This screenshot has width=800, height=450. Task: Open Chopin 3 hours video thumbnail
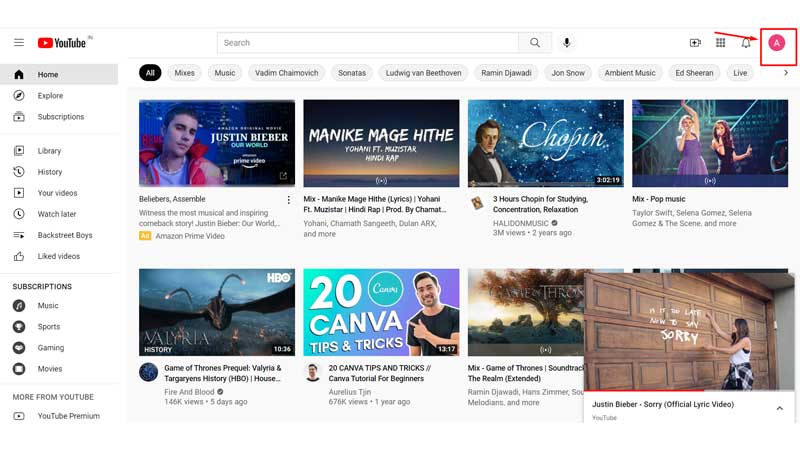(545, 143)
